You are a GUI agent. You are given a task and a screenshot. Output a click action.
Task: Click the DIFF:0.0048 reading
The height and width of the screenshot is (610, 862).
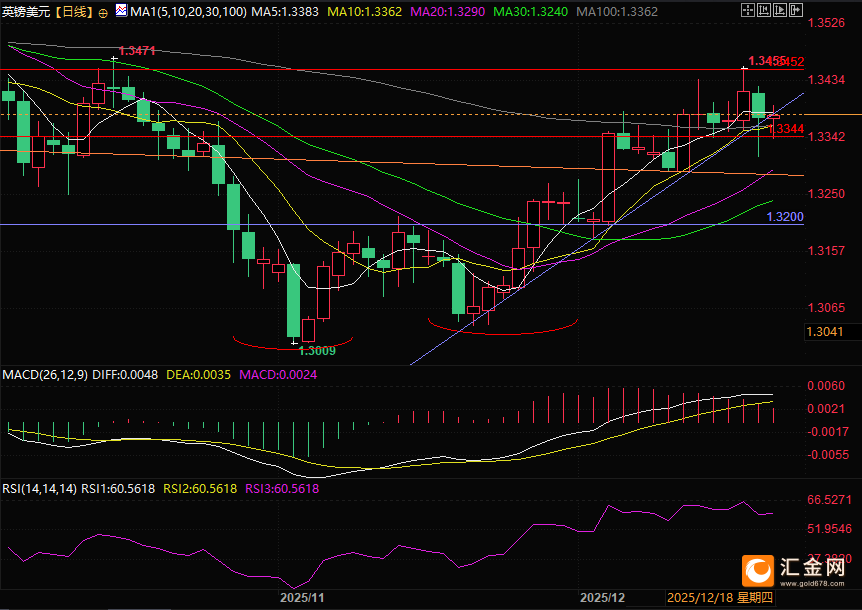(125, 375)
